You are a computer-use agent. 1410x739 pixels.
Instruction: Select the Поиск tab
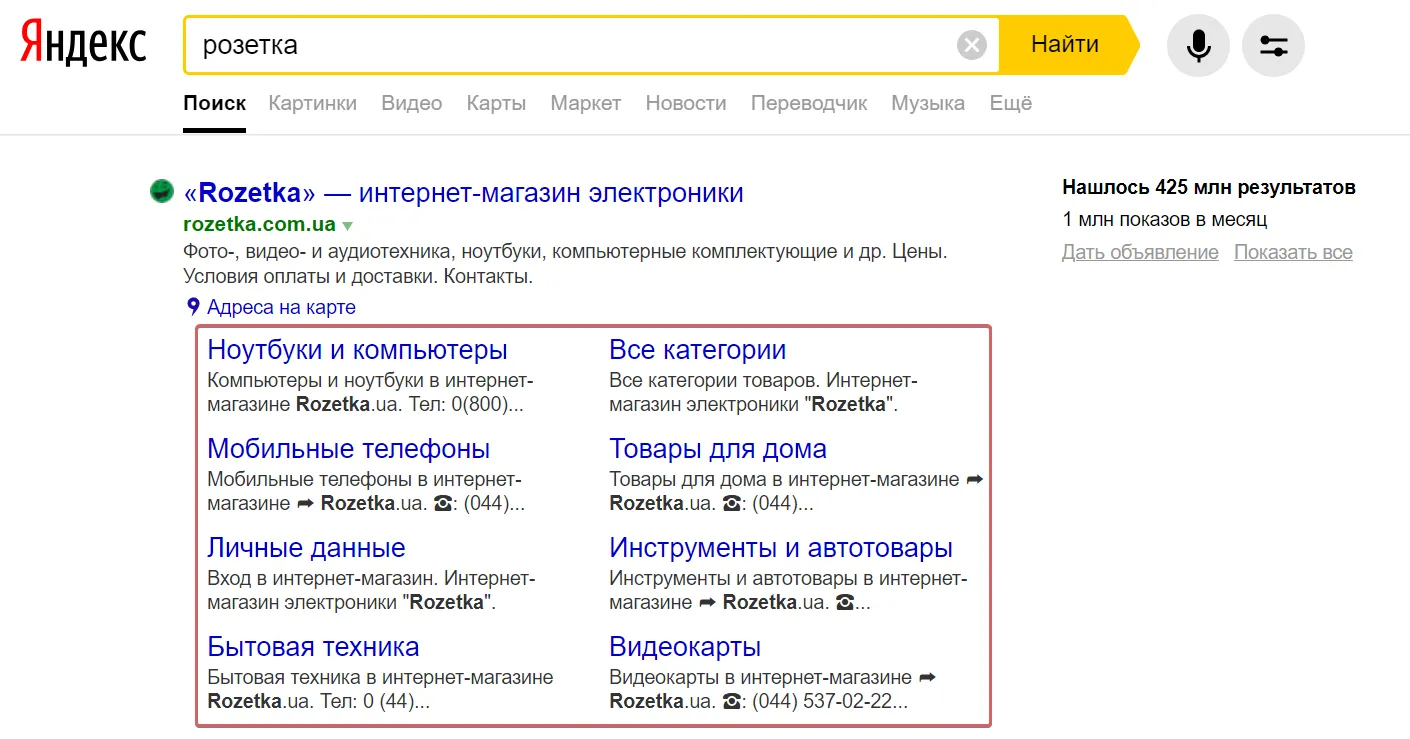coord(214,103)
